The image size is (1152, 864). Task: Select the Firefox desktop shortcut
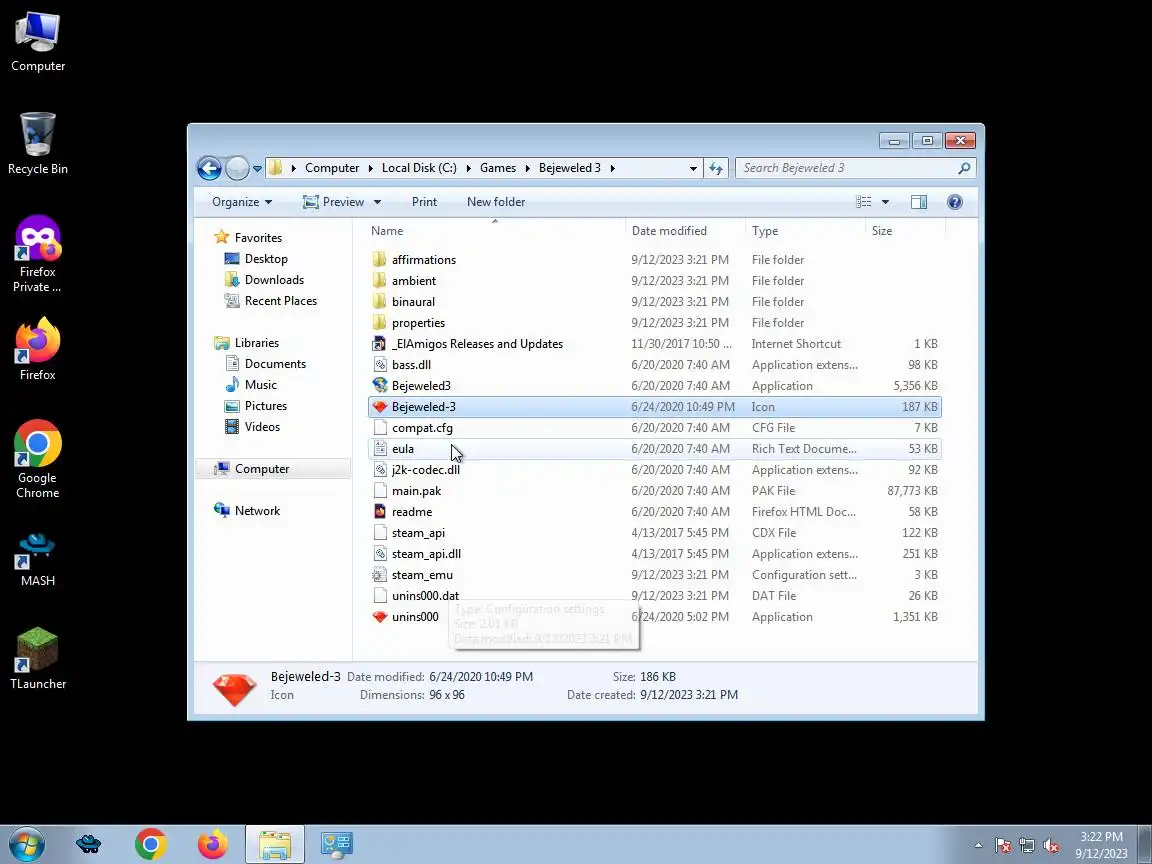click(37, 349)
